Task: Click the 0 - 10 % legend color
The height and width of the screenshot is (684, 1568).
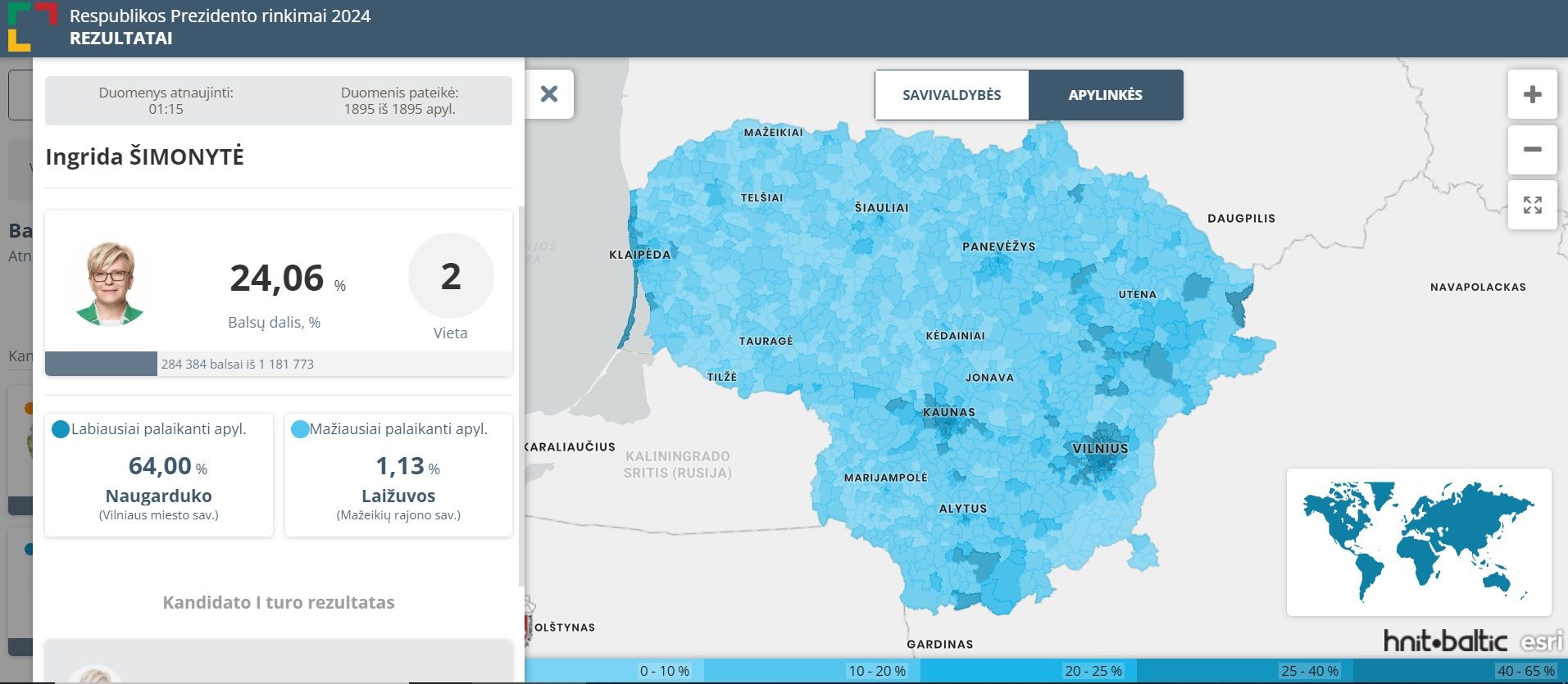Action: [615, 671]
